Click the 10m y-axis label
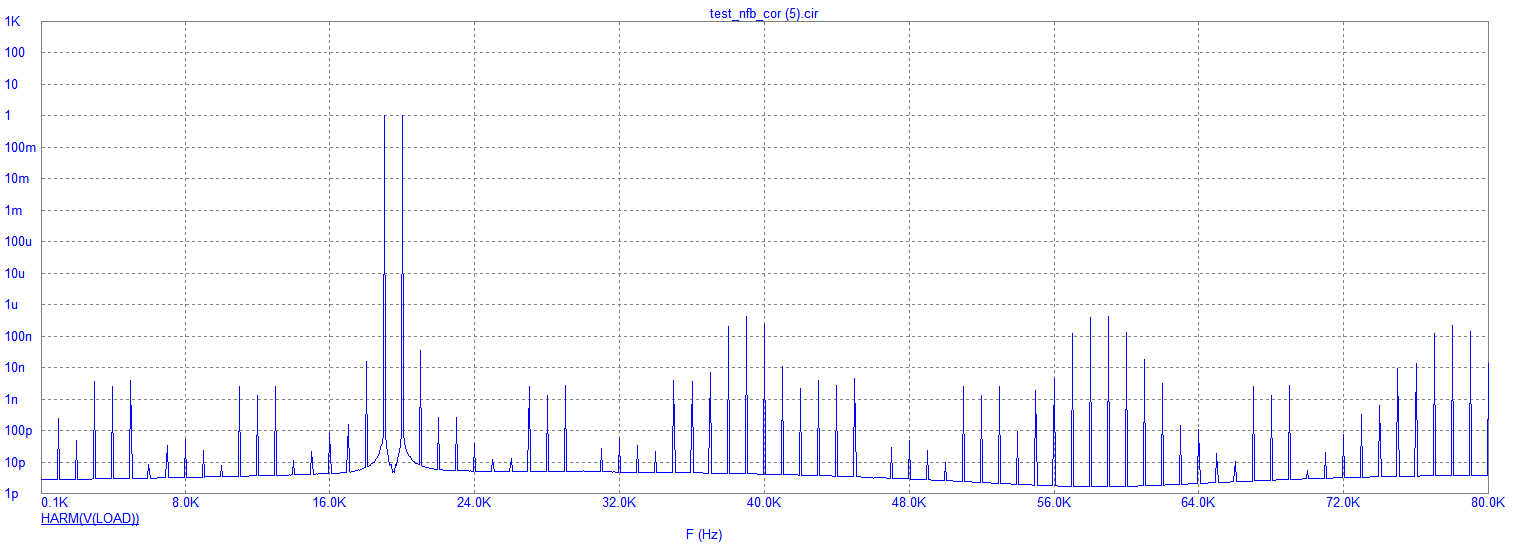 tap(16, 179)
